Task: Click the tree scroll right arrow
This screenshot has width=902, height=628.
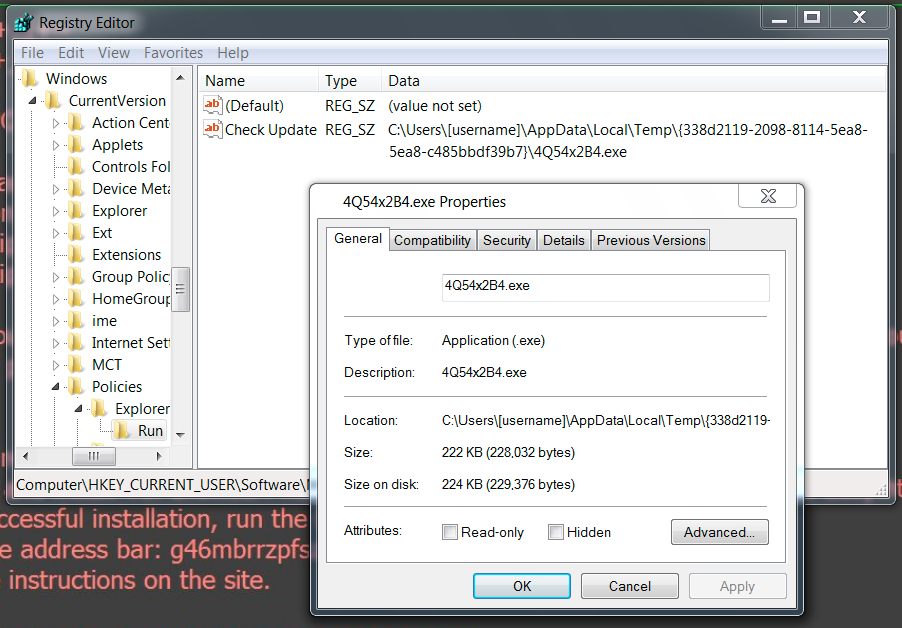Action: click(159, 456)
